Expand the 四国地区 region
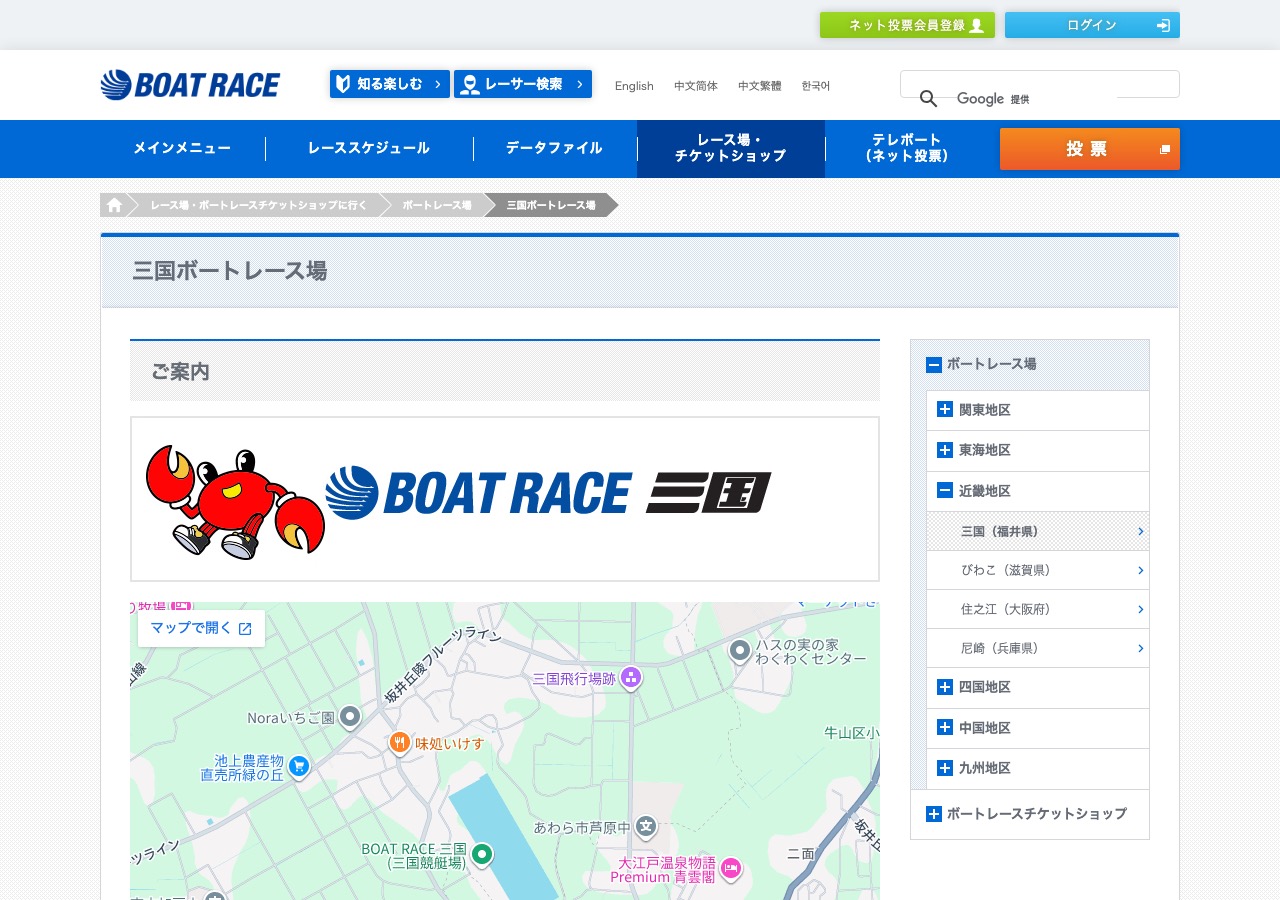 (944, 687)
